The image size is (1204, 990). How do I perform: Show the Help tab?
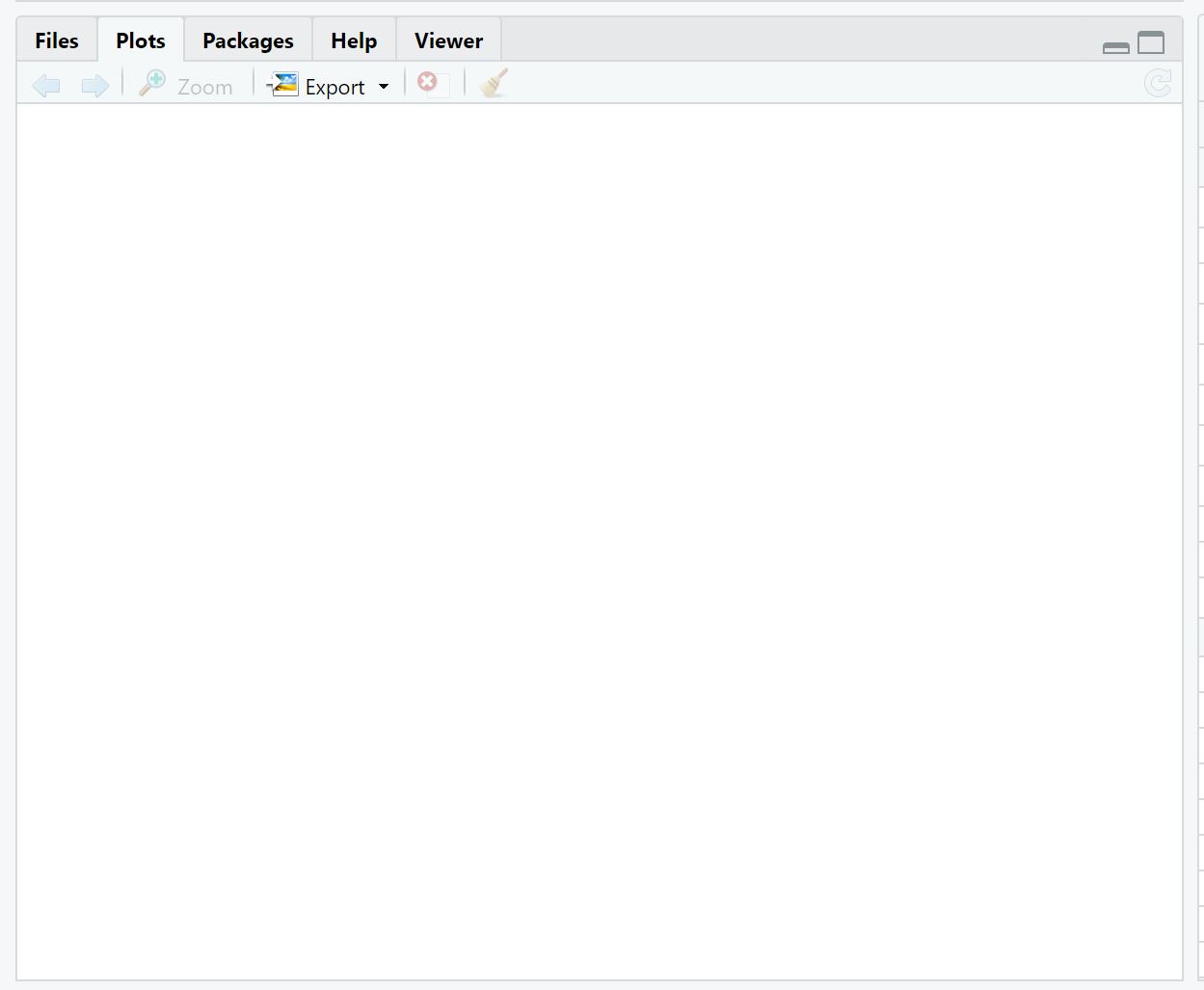[354, 40]
